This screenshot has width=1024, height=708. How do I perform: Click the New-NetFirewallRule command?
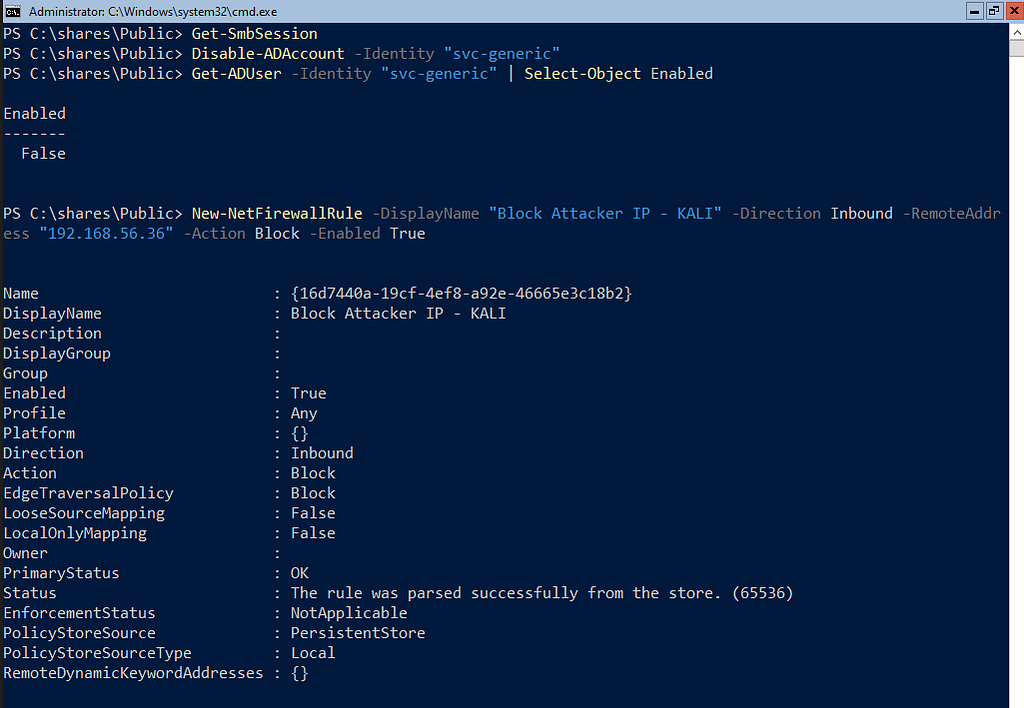(x=277, y=214)
